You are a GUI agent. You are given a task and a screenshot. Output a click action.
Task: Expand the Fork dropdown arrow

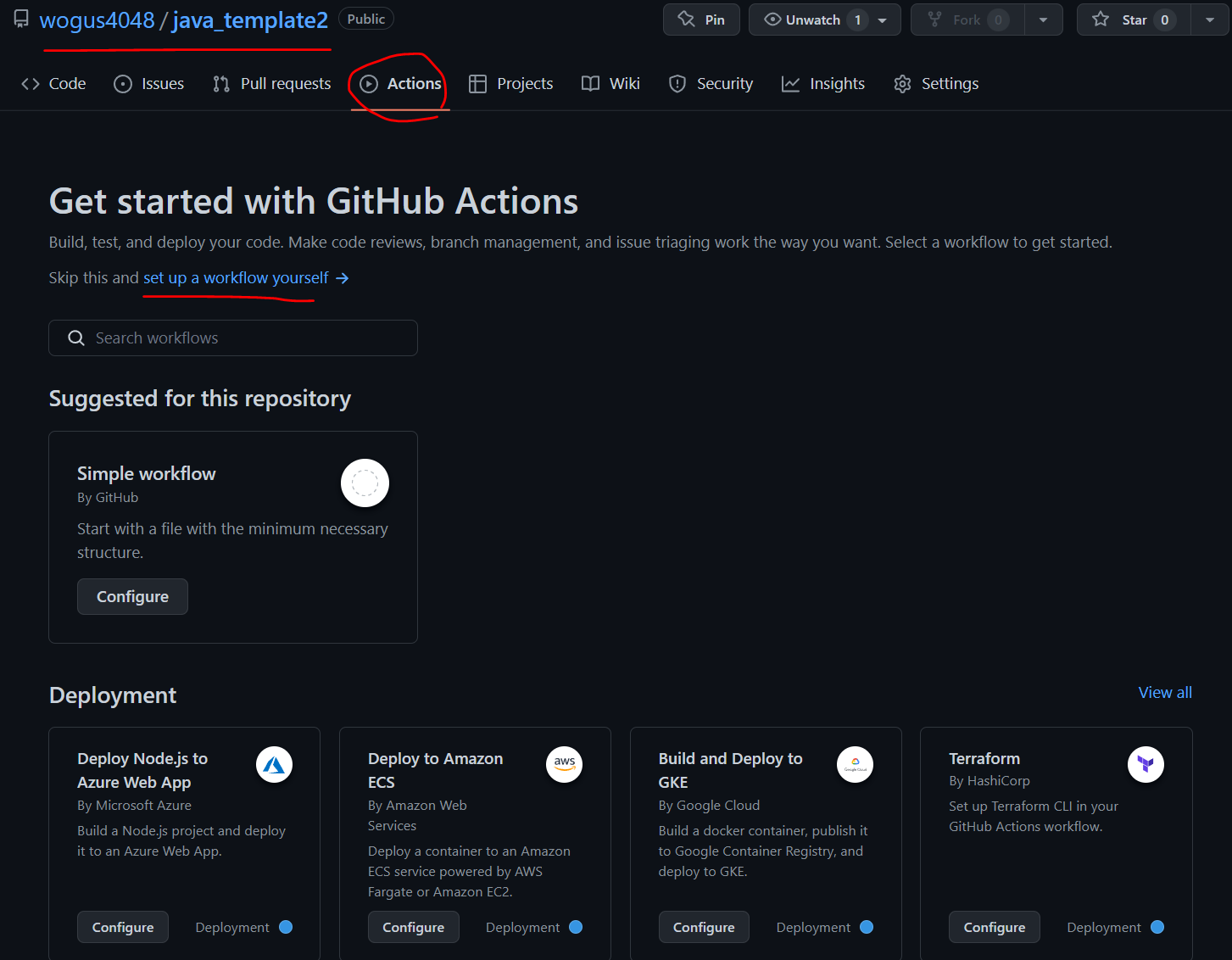pyautogui.click(x=1044, y=20)
